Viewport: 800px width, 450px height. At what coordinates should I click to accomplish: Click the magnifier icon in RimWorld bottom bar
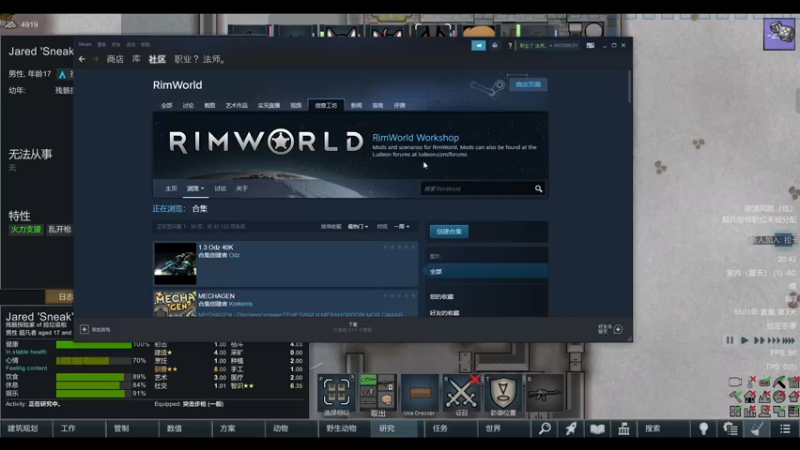pyautogui.click(x=544, y=429)
